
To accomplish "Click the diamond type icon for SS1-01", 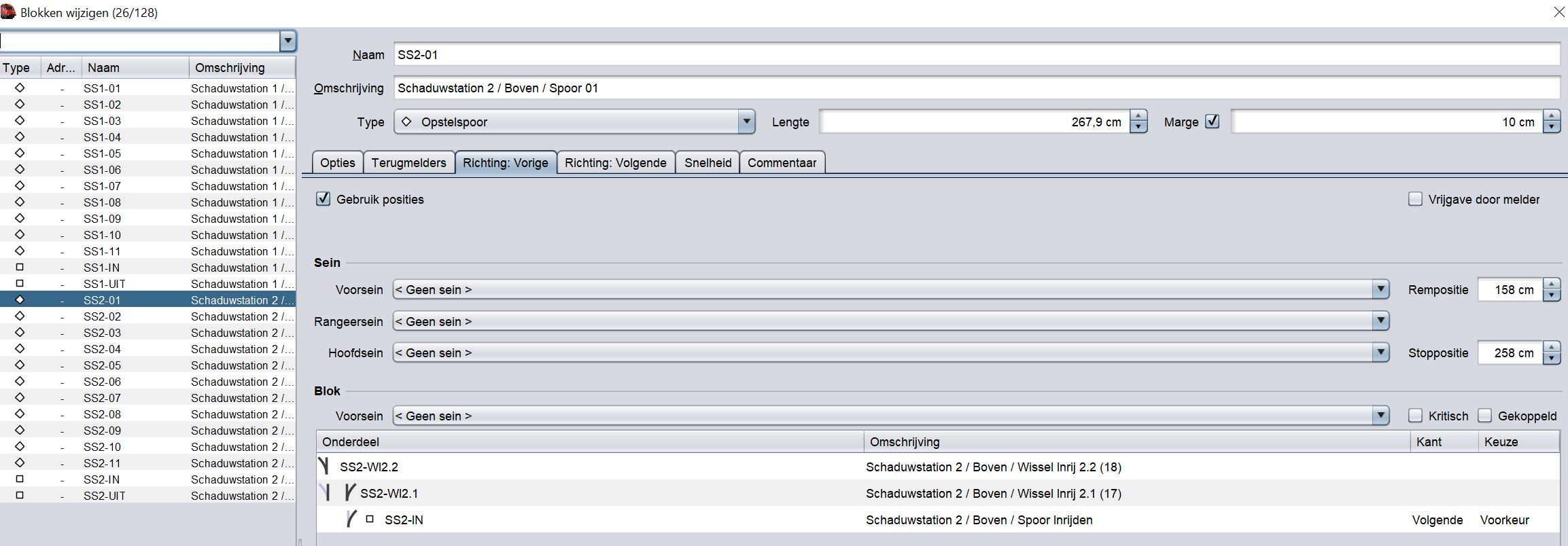I will coord(20,88).
